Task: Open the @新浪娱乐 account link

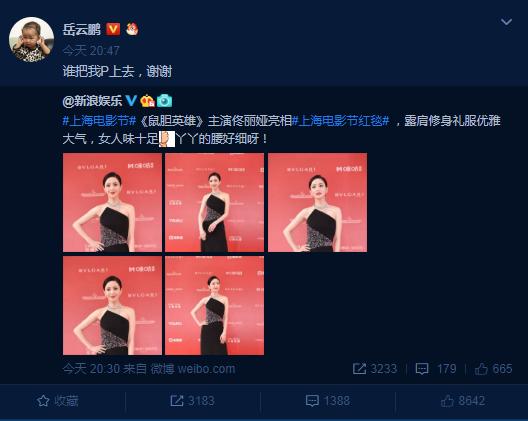Action: pyautogui.click(x=92, y=101)
